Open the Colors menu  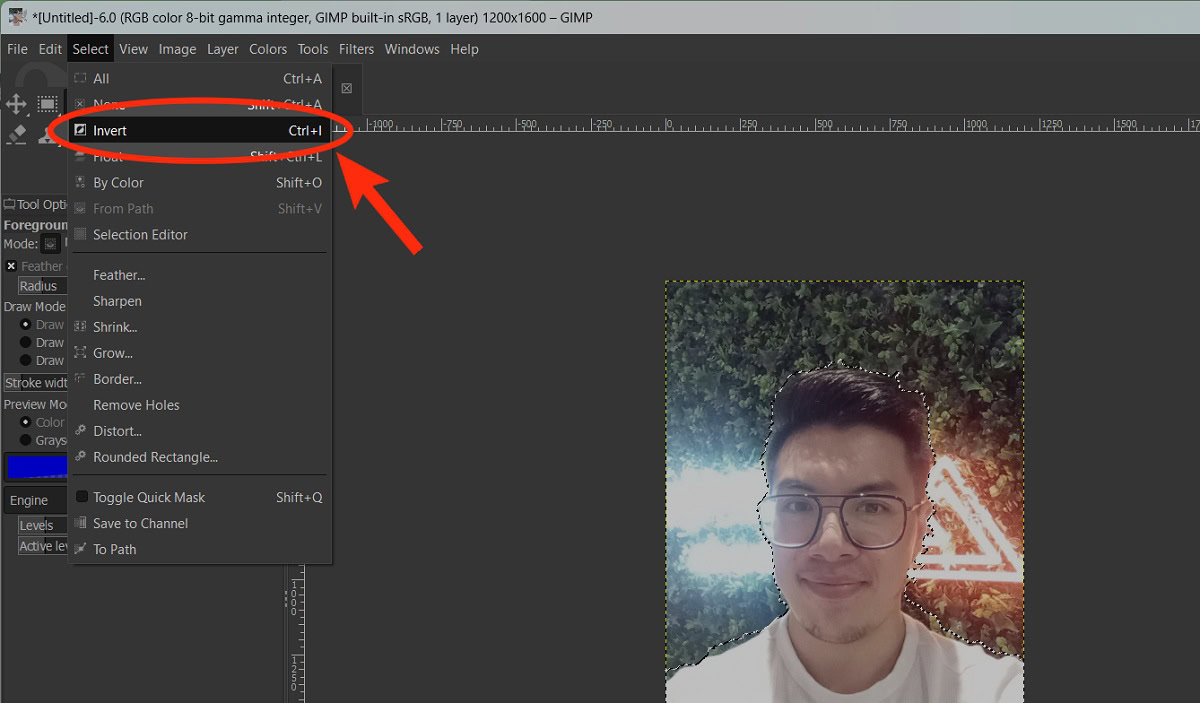click(268, 49)
